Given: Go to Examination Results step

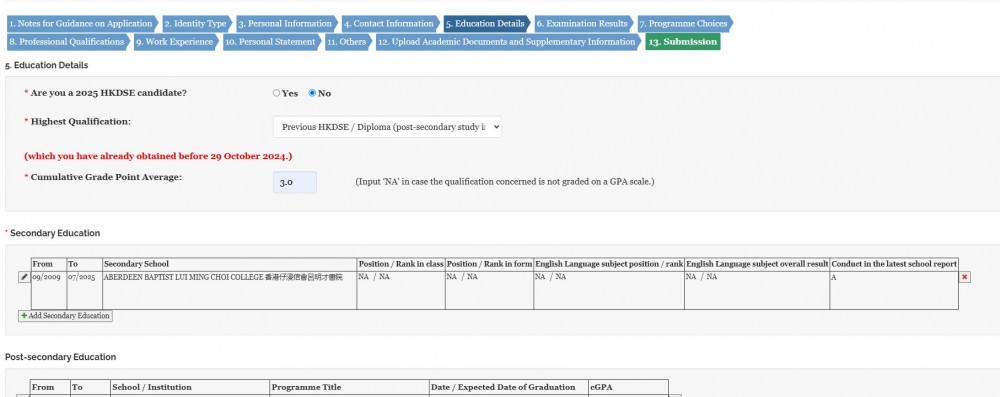Looking at the screenshot, I should click(x=584, y=24).
